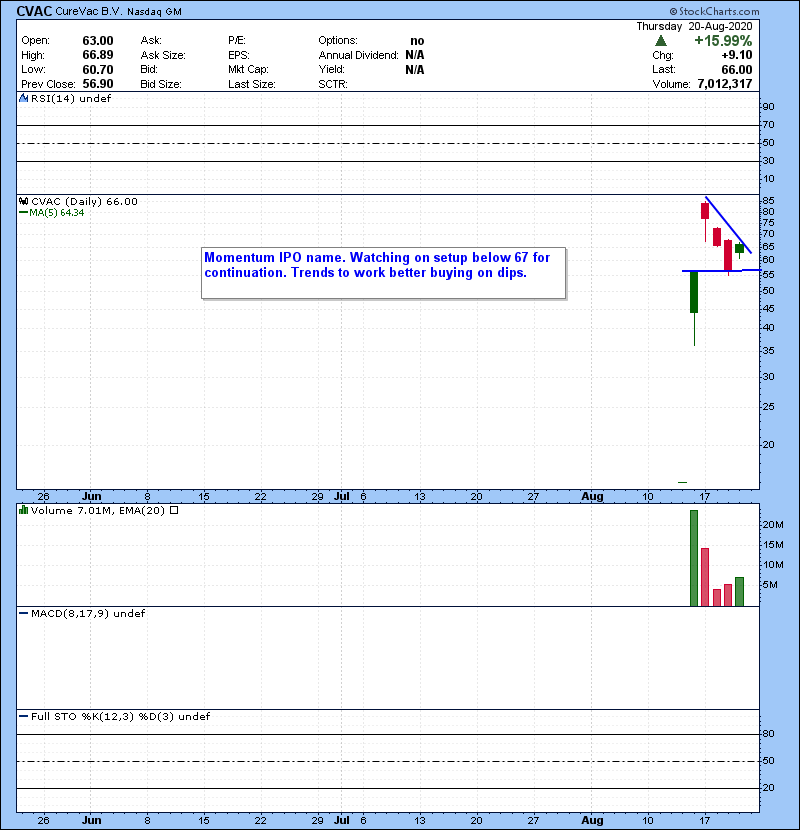Click the 5M volume axis label
Screen dimensions: 800x830
pyautogui.click(x=770, y=585)
